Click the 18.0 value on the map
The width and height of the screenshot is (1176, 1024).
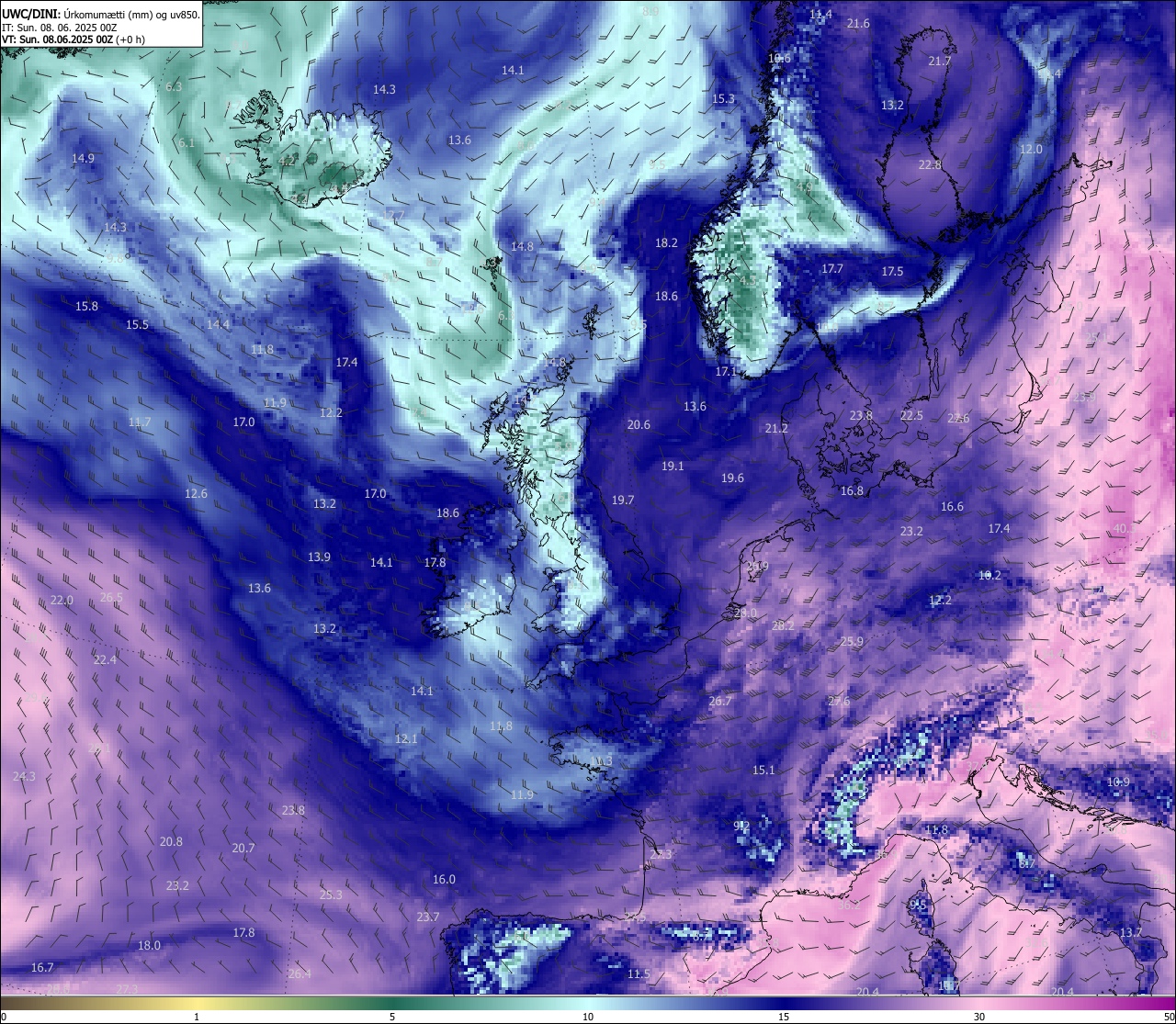click(149, 945)
